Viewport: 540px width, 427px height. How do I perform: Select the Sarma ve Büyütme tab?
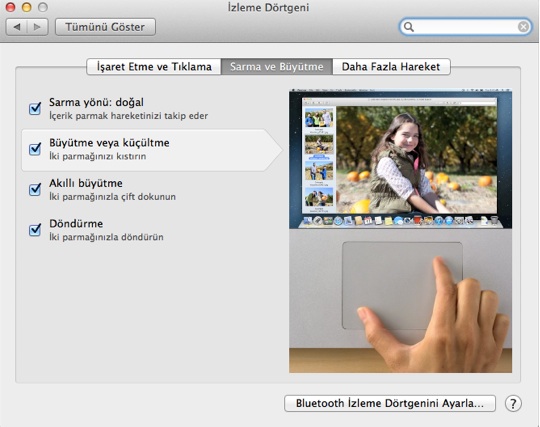pyautogui.click(x=277, y=66)
